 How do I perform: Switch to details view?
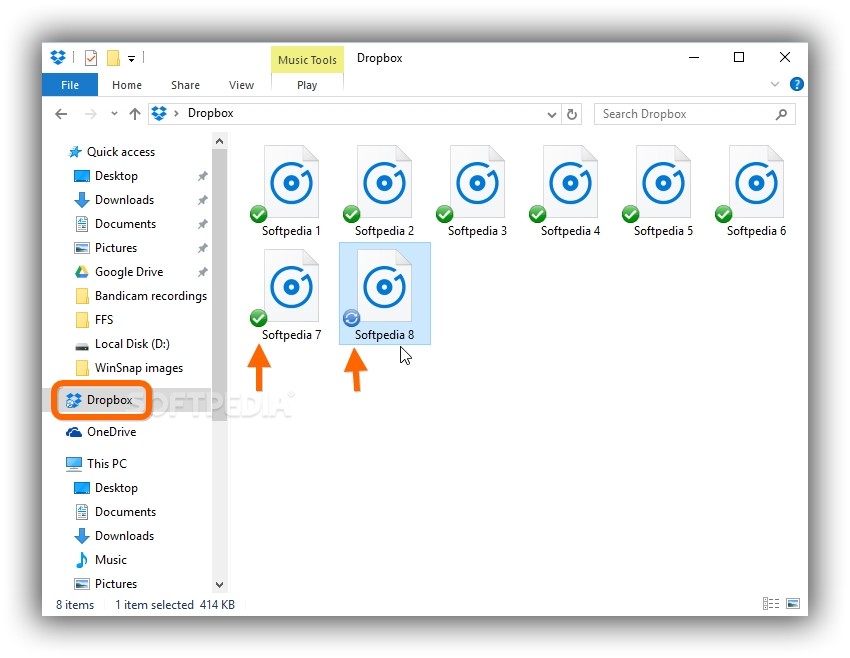(x=770, y=603)
